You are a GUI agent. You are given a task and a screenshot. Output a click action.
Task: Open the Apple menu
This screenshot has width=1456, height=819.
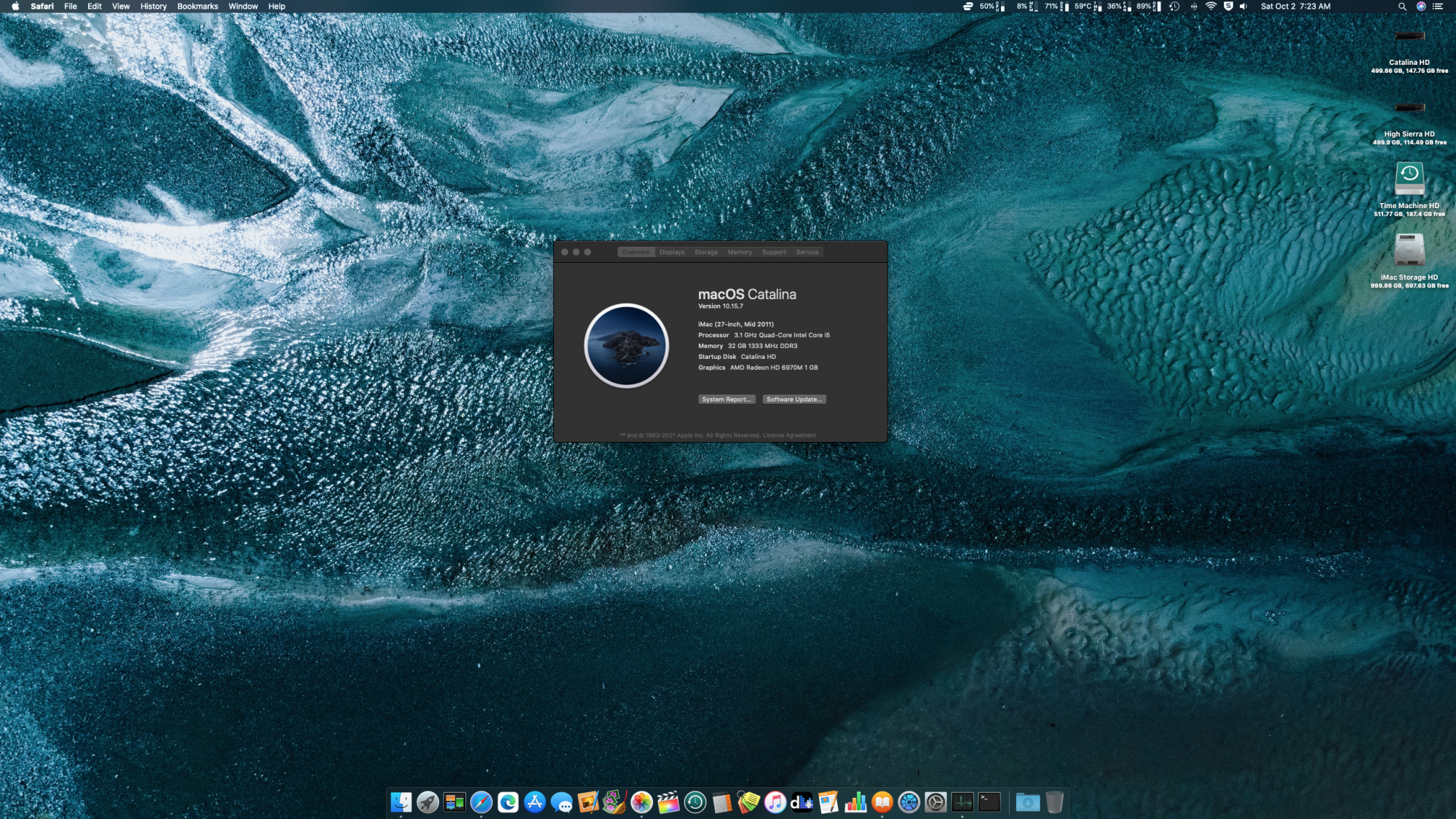15,7
